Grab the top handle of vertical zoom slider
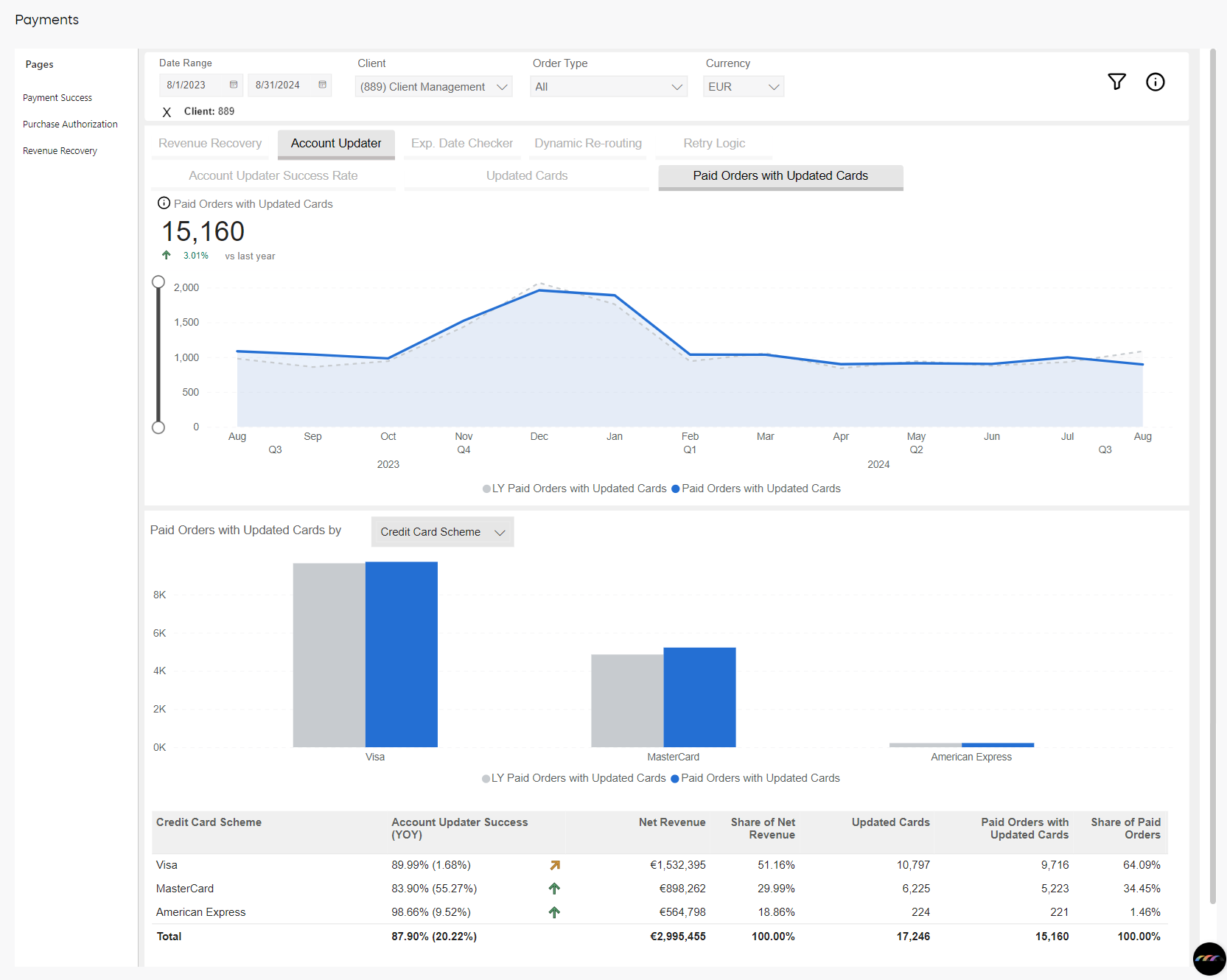Viewport: 1227px width, 980px height. (x=158, y=282)
